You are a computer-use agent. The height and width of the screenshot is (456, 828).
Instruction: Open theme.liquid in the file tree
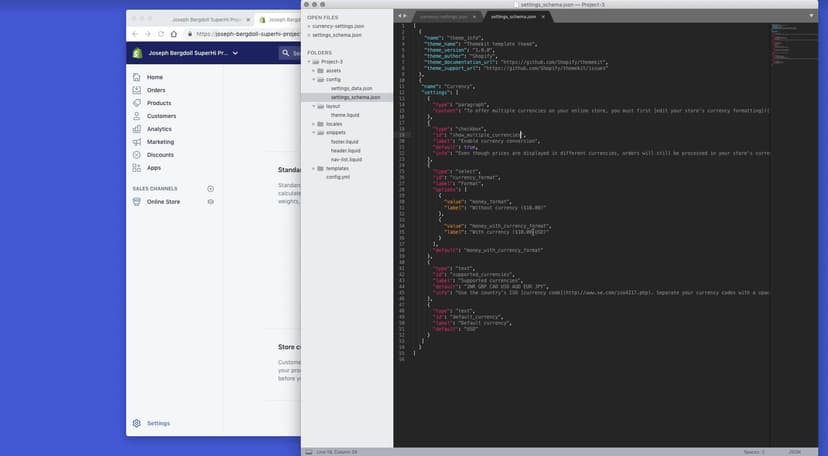pyautogui.click(x=345, y=115)
